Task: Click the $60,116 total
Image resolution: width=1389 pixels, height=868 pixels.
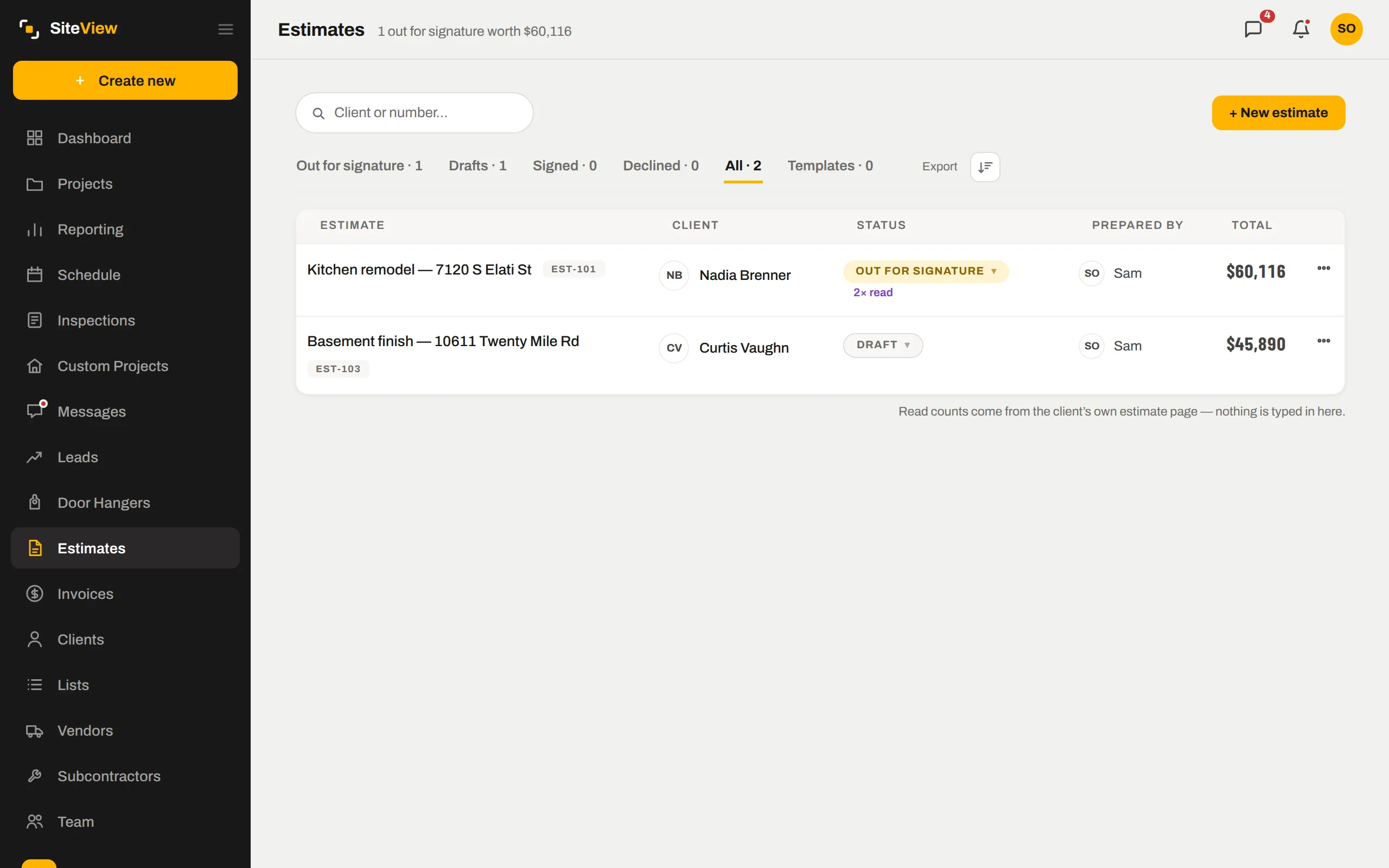Action: coord(1256,272)
